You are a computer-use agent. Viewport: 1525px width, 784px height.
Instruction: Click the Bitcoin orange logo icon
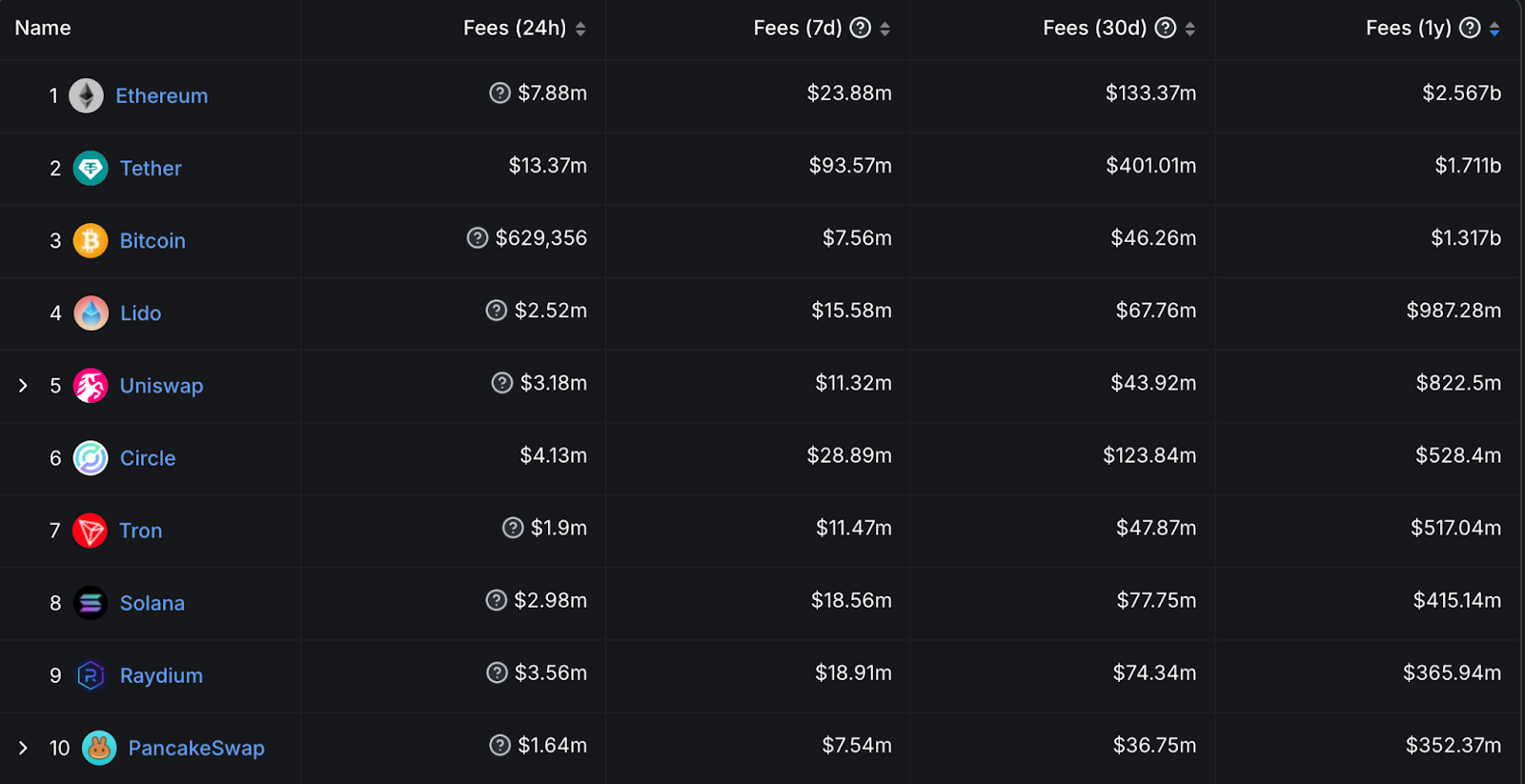[x=91, y=241]
